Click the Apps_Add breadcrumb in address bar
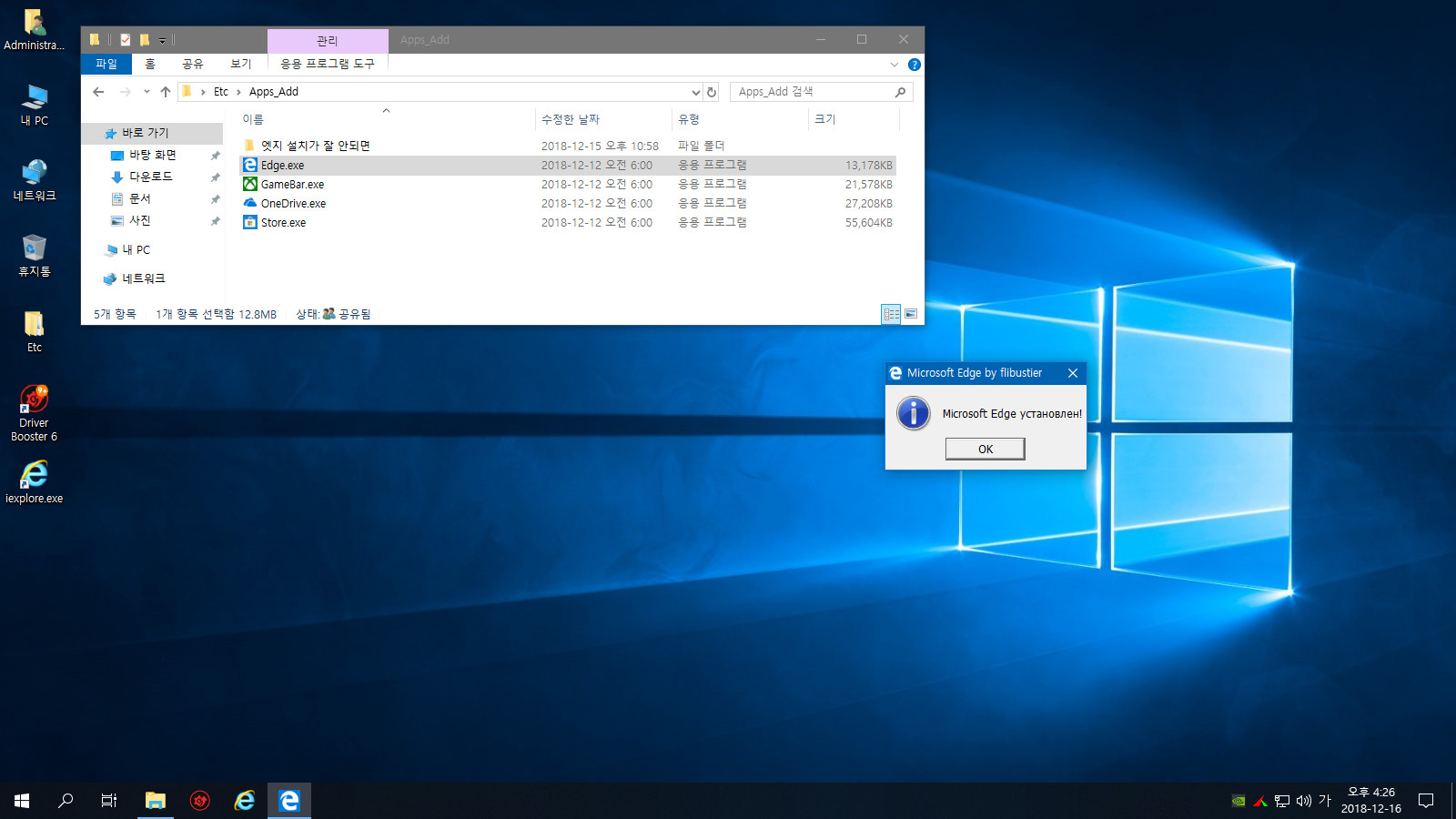This screenshot has height=819, width=1456. pos(274,92)
